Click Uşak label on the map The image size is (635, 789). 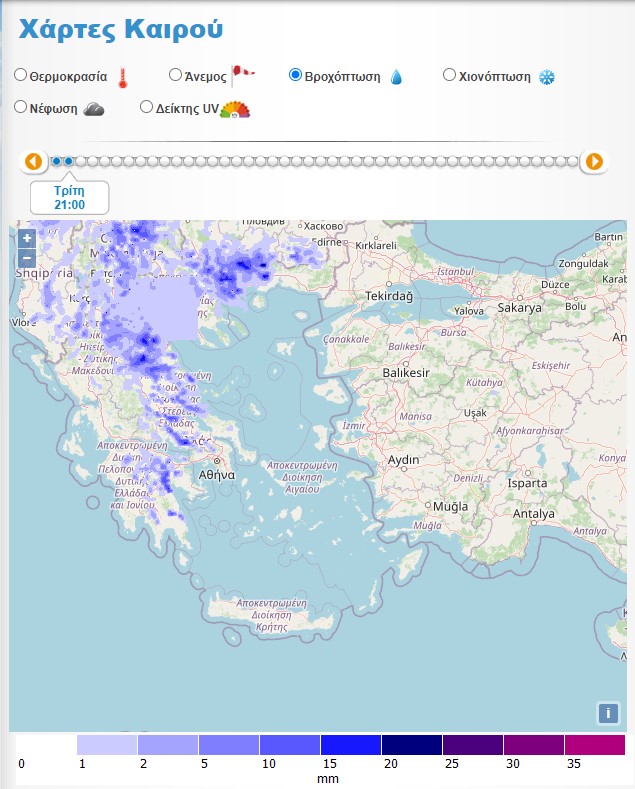pyautogui.click(x=475, y=413)
